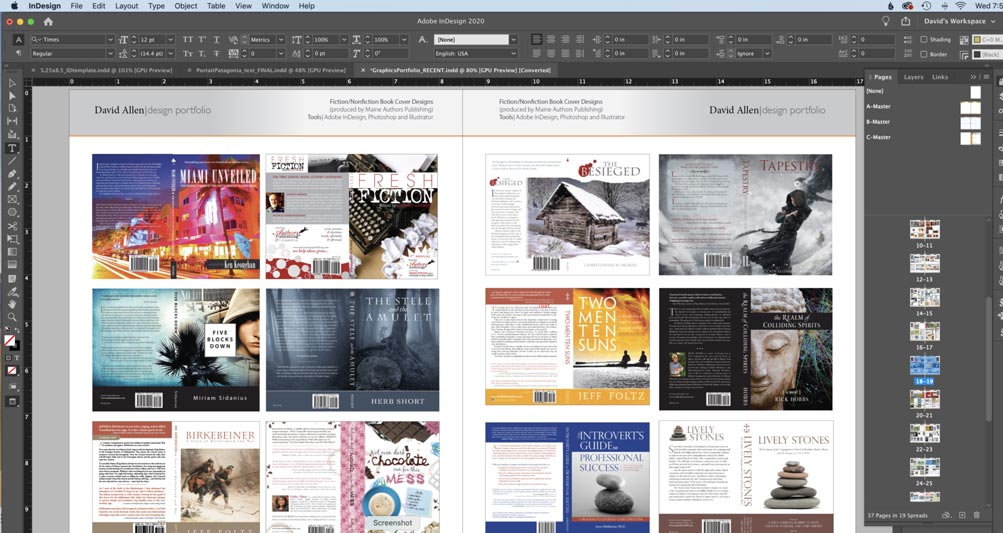Screen dimensions: 1003x533
Task: Select the Pencil tool
Action: pyautogui.click(x=12, y=186)
